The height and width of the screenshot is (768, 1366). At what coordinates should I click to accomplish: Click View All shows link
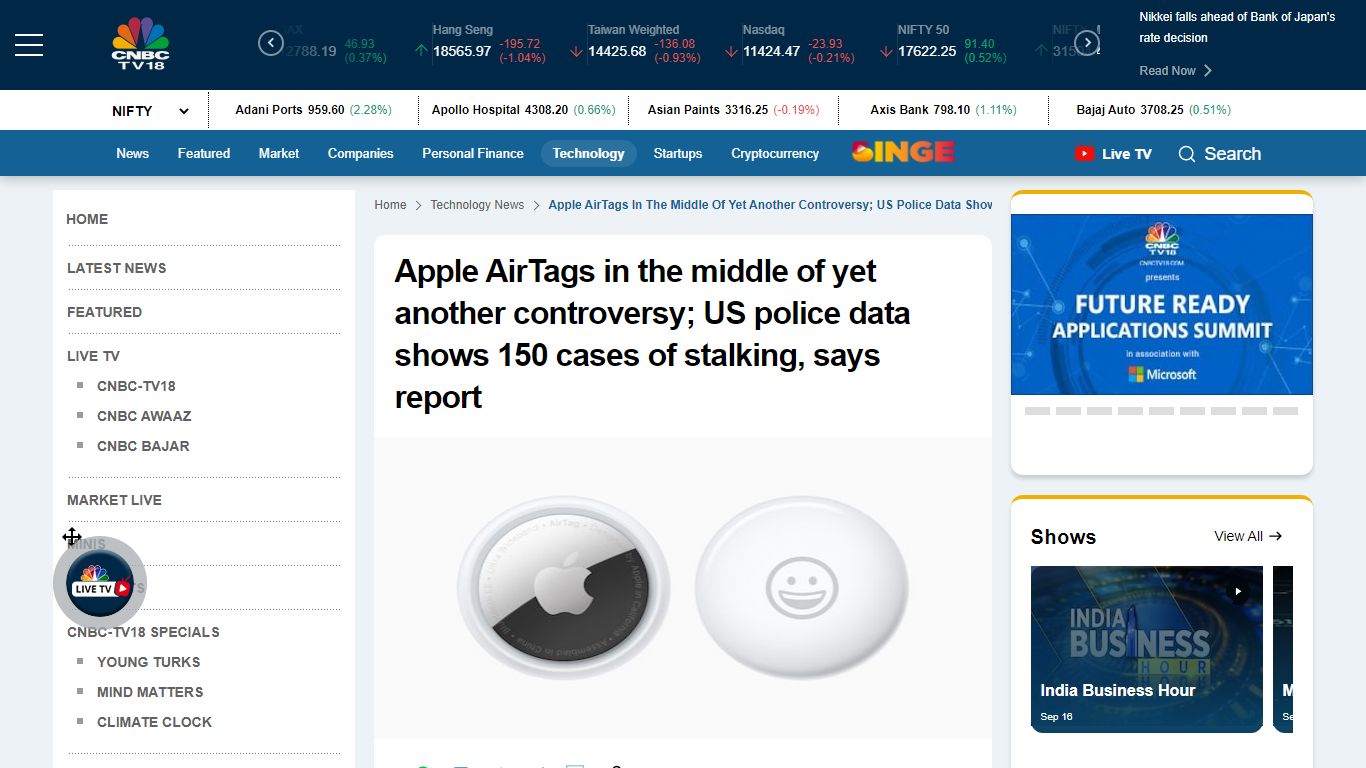coord(1248,537)
